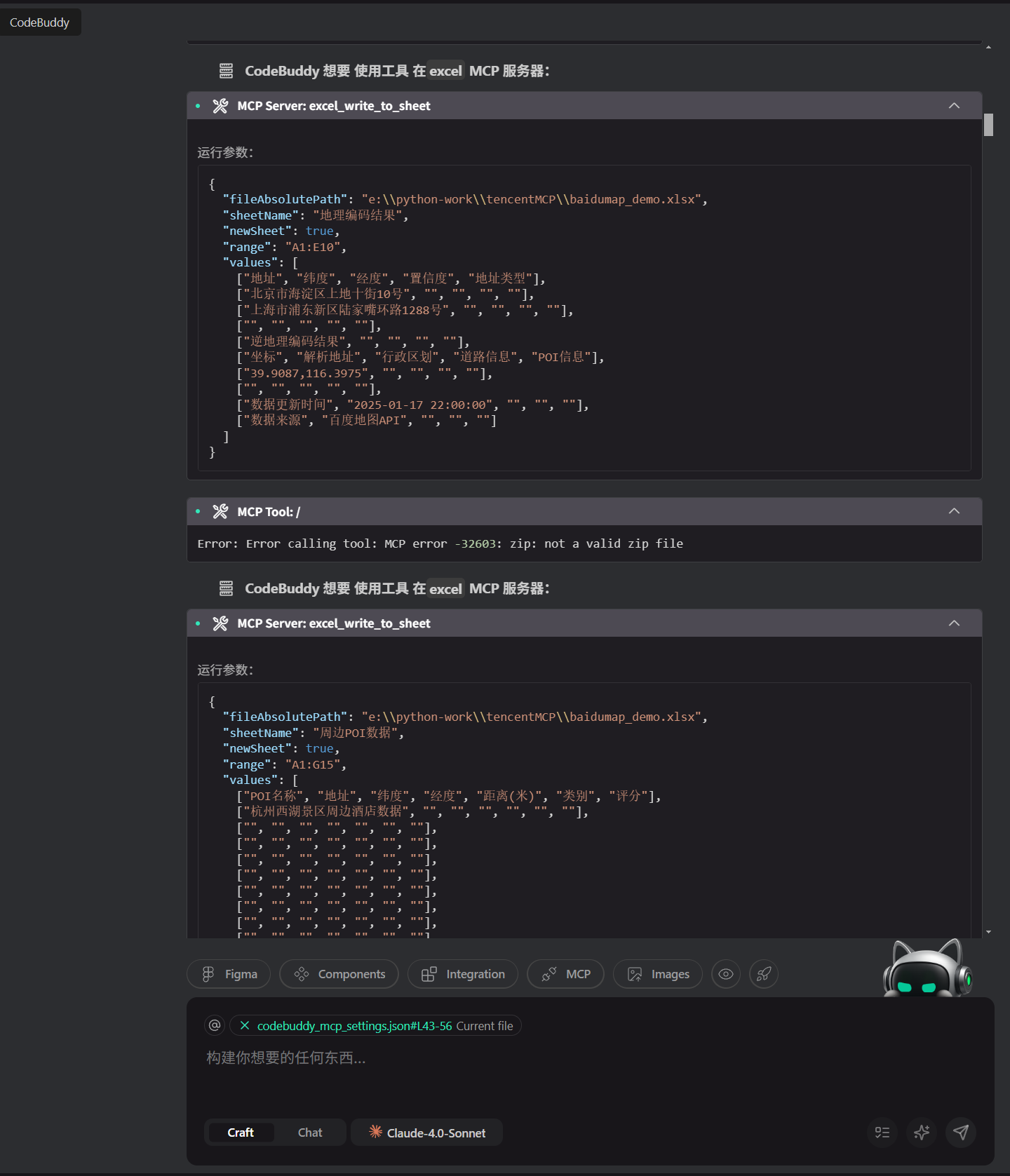The height and width of the screenshot is (1176, 1010).
Task: Click the MCP plug icon
Action: pos(549,974)
